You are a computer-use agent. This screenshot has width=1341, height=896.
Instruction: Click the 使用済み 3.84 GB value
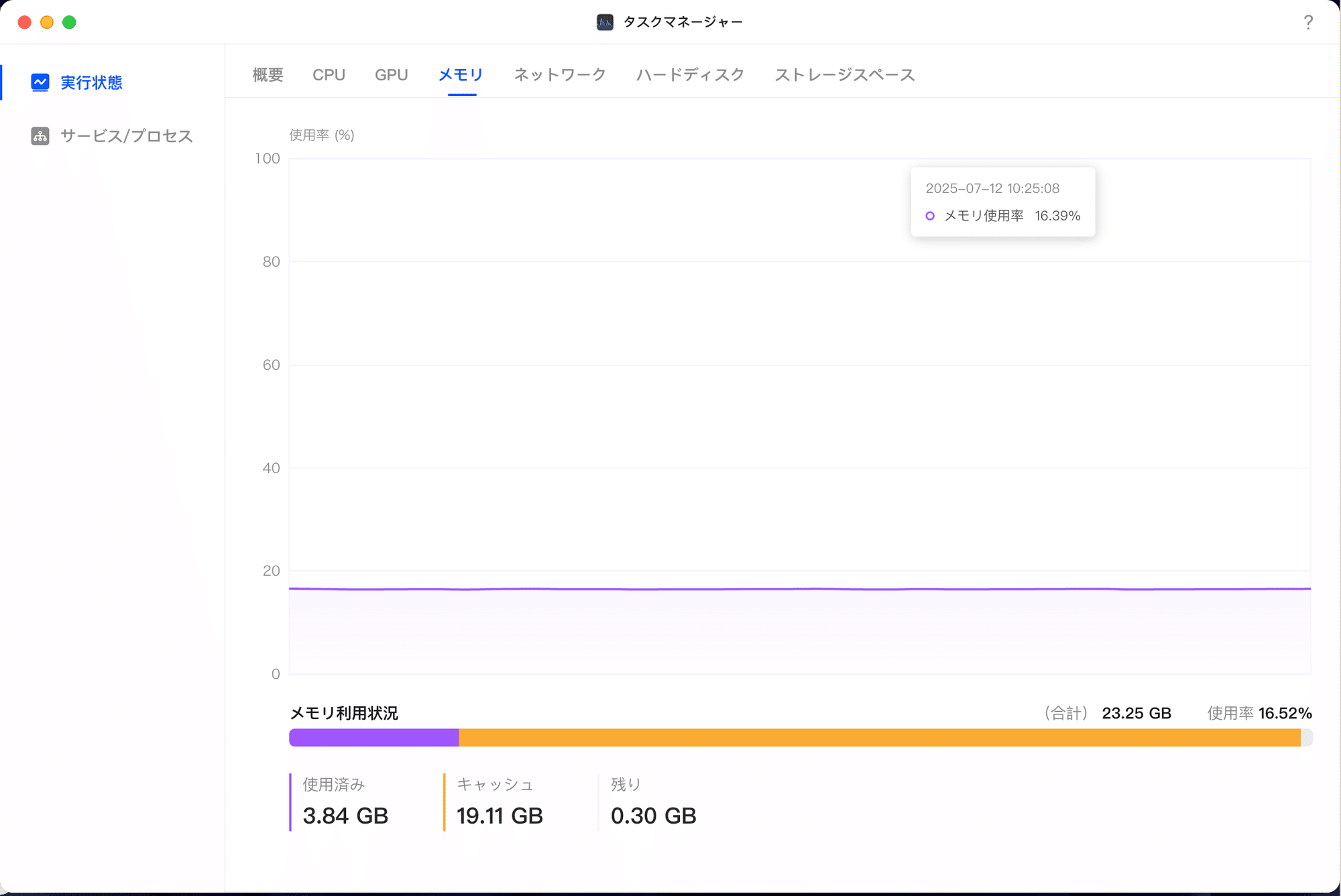pos(345,816)
